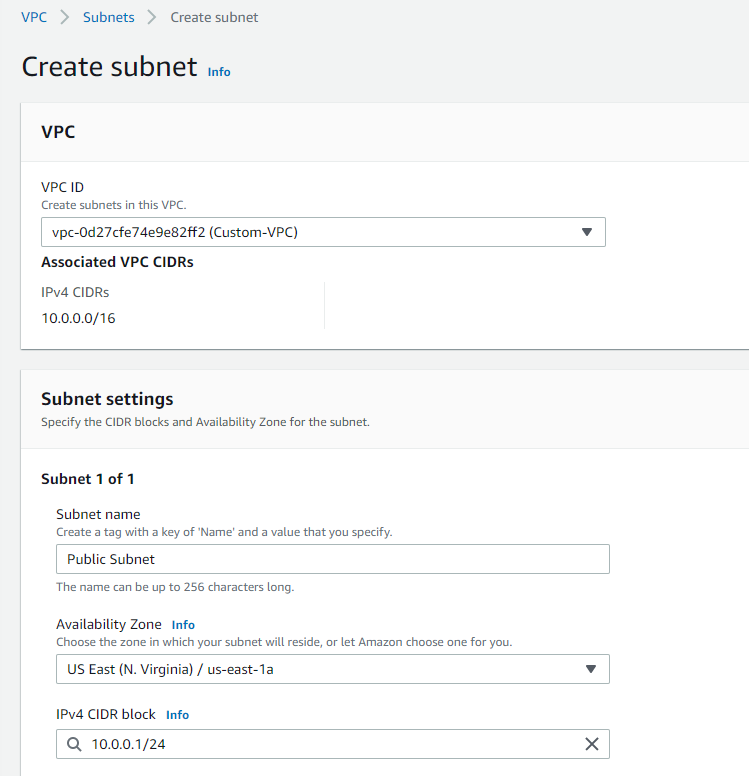Viewport: 749px width, 776px height.
Task: Click inside the 10.0.0.1/24 CIDR text field
Action: pyautogui.click(x=333, y=744)
